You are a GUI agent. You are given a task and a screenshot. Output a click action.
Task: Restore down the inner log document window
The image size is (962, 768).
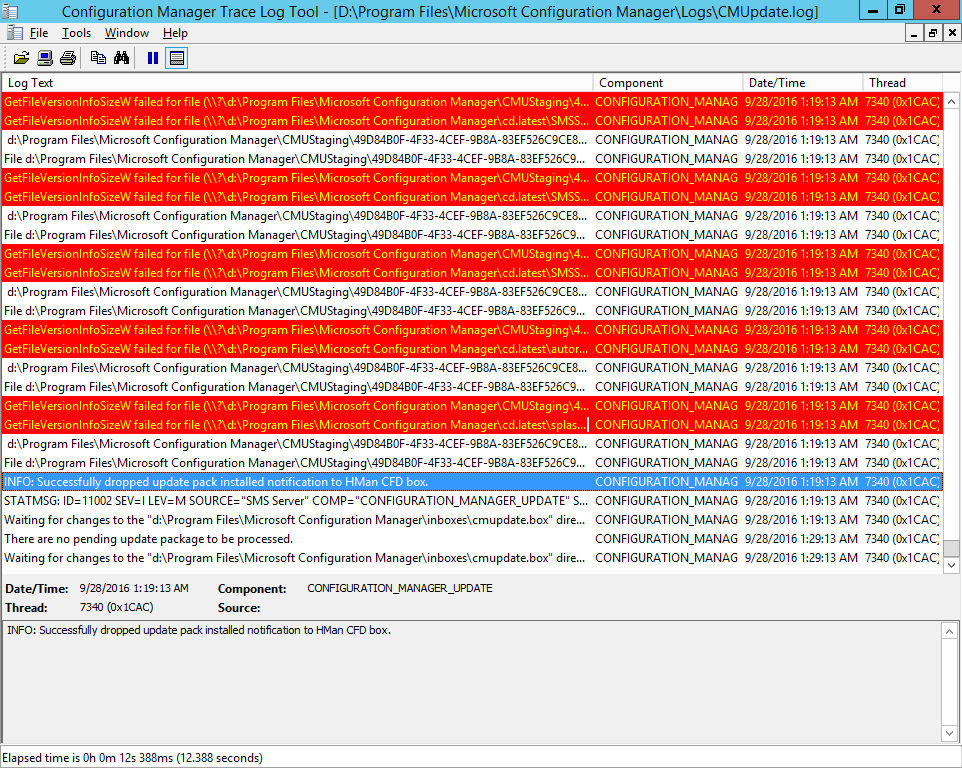933,33
